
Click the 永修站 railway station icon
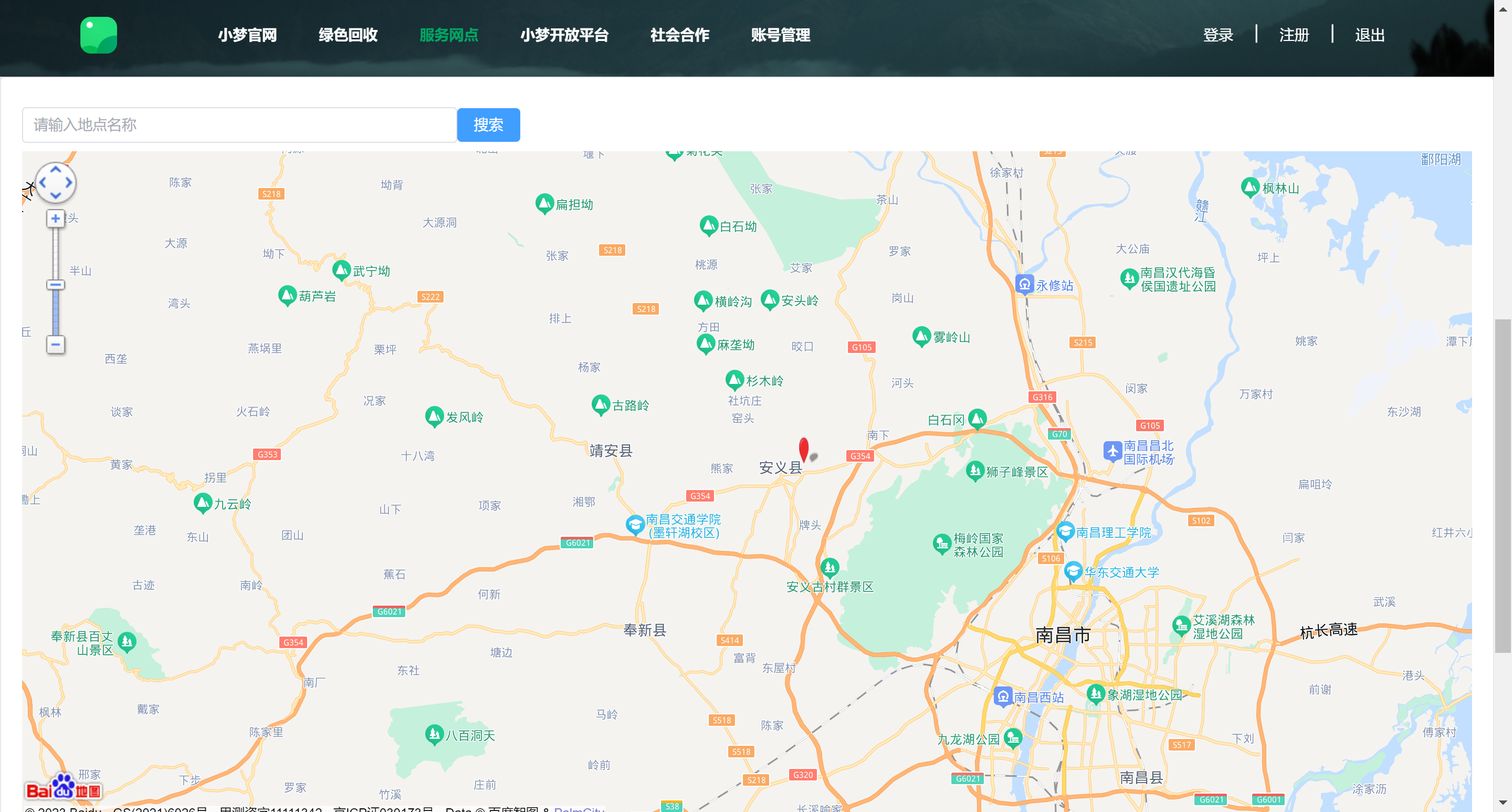[1024, 285]
